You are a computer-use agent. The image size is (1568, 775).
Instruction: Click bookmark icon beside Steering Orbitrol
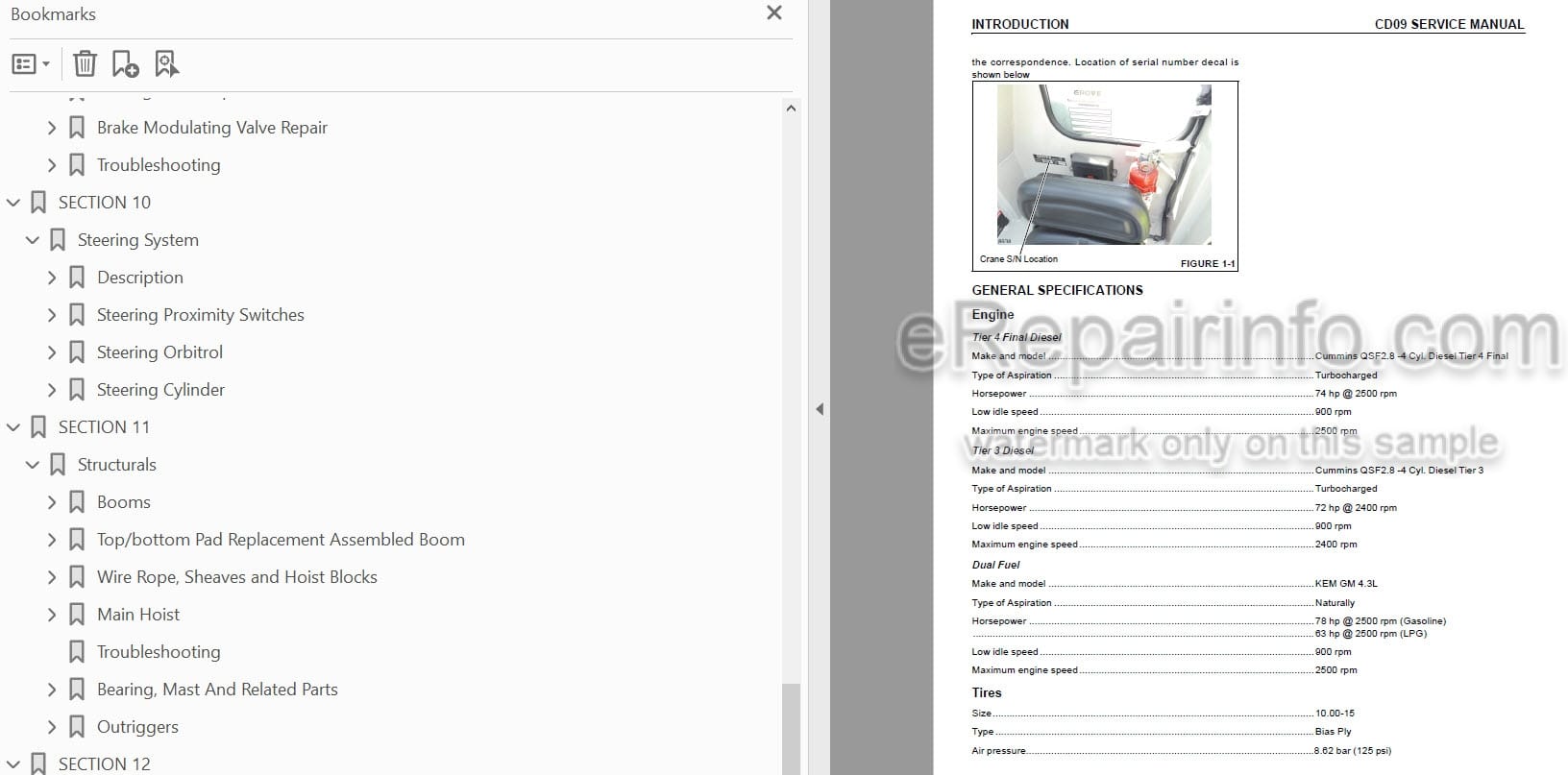click(x=77, y=352)
